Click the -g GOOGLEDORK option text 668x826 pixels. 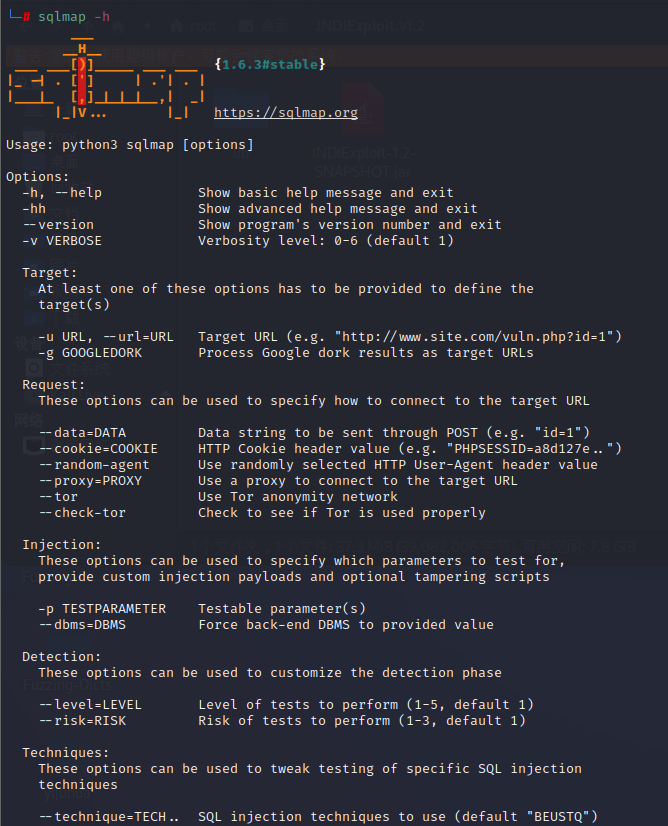pos(90,352)
